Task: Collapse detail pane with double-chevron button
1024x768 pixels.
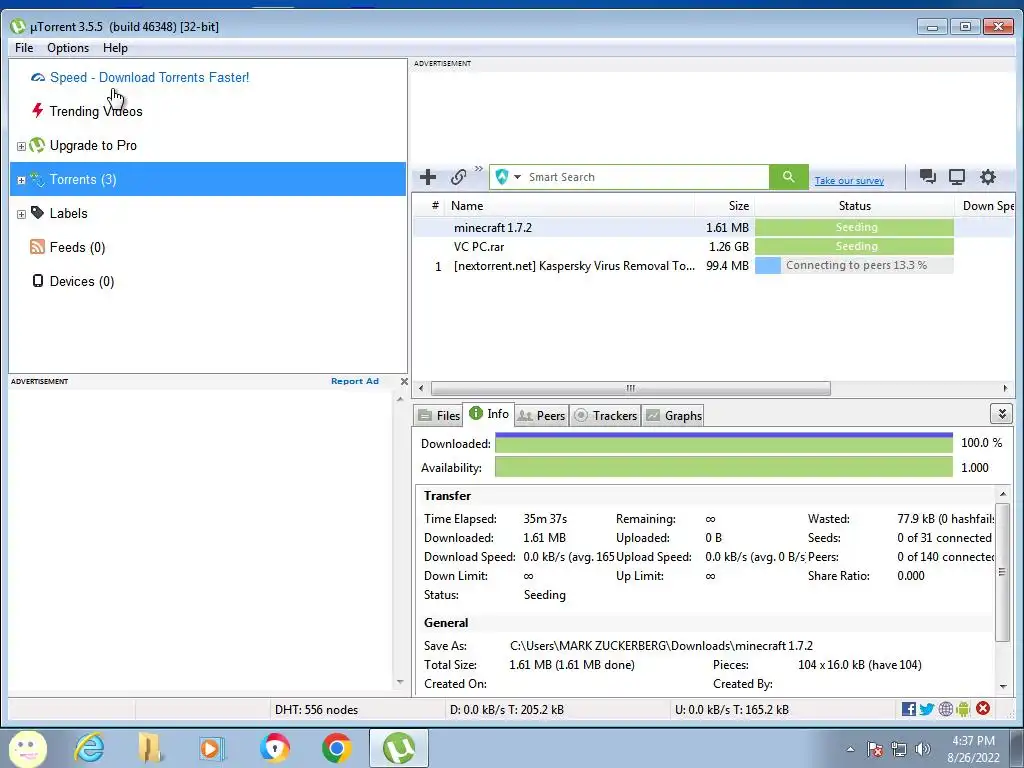Action: (1001, 413)
